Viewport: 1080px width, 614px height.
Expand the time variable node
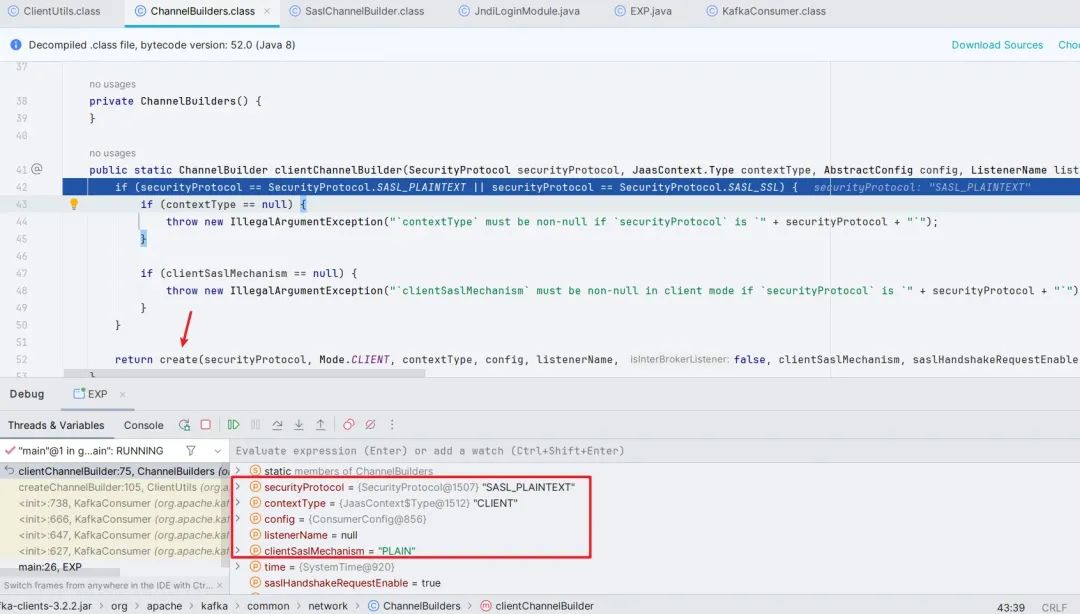click(238, 566)
